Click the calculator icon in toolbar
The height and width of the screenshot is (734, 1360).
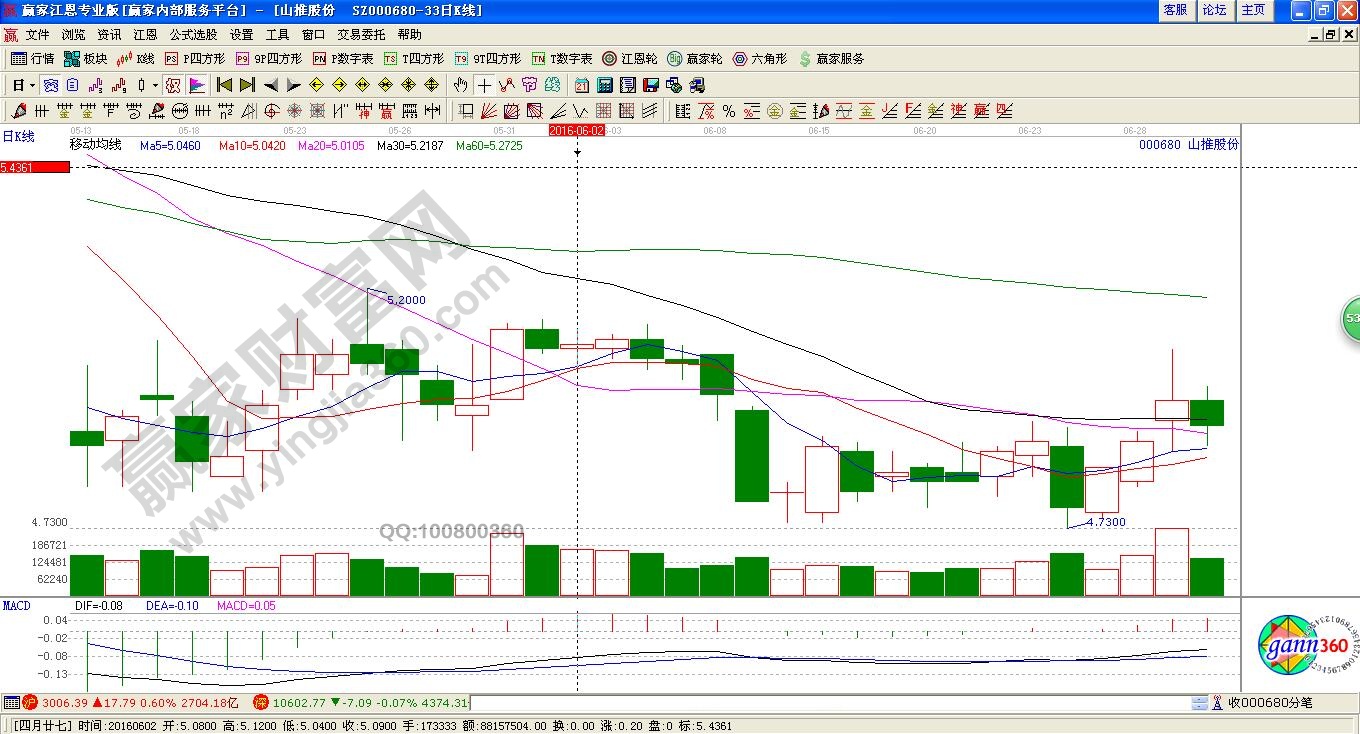605,85
